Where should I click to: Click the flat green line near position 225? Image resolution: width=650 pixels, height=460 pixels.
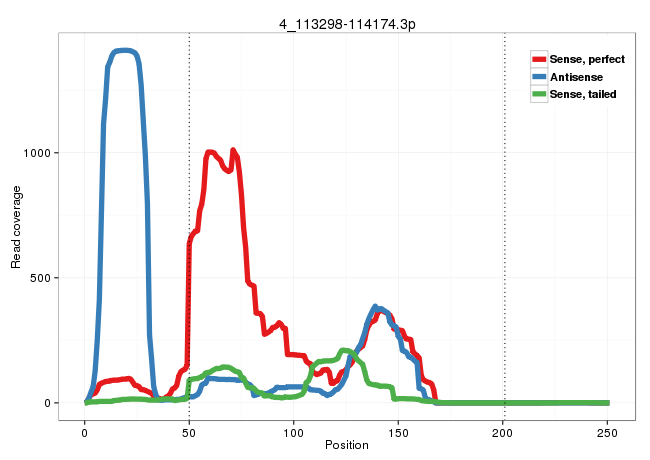pyautogui.click(x=556, y=403)
